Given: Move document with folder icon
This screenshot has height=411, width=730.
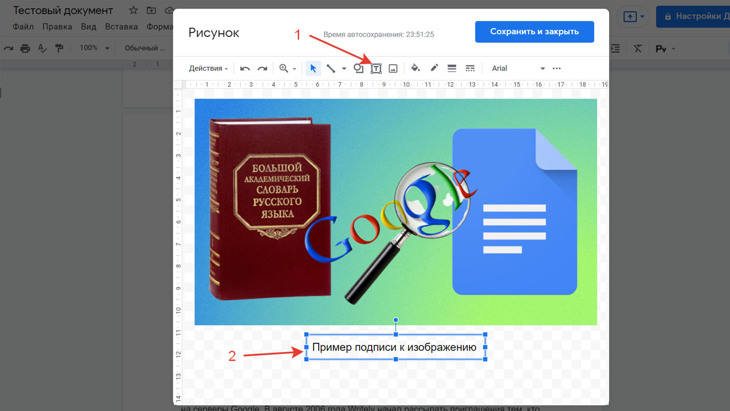Looking at the screenshot, I should coord(151,10).
